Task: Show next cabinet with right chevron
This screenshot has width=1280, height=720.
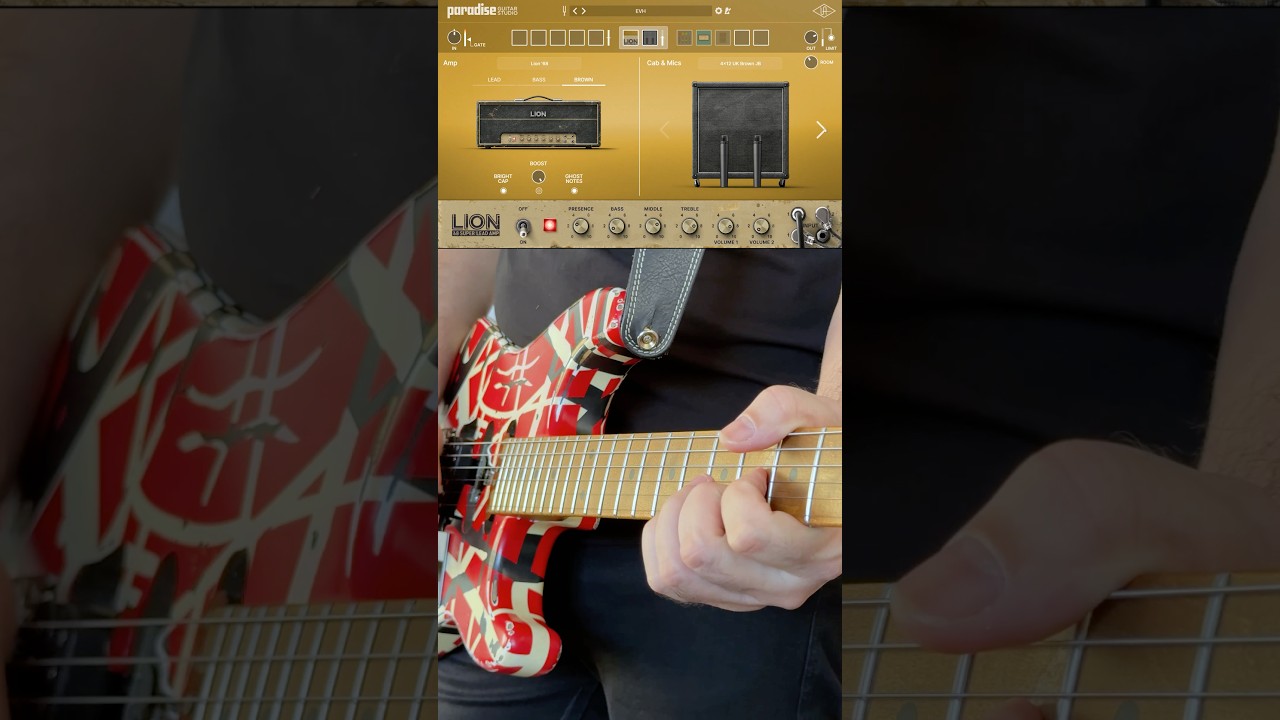Action: tap(821, 130)
